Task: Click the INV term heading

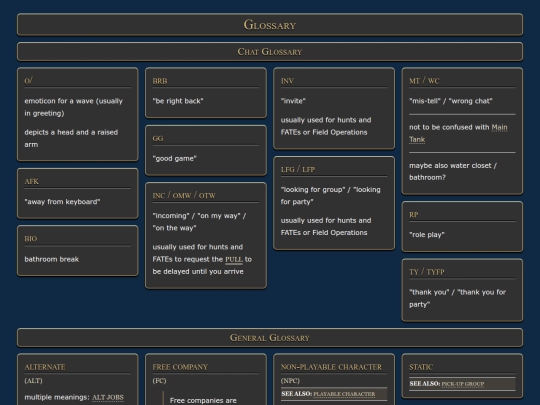Action: 287,81
